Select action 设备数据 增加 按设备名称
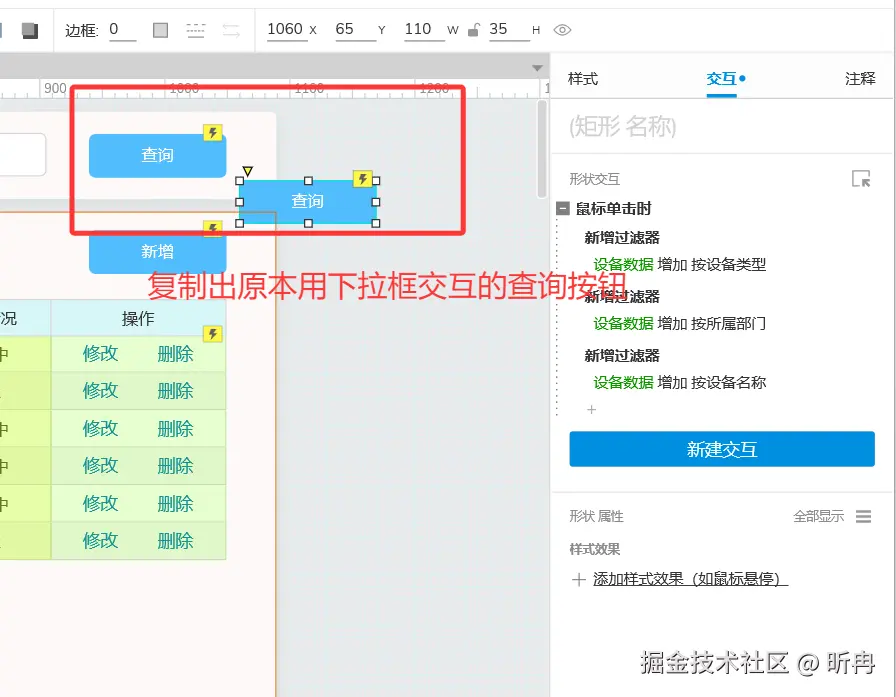 point(679,382)
